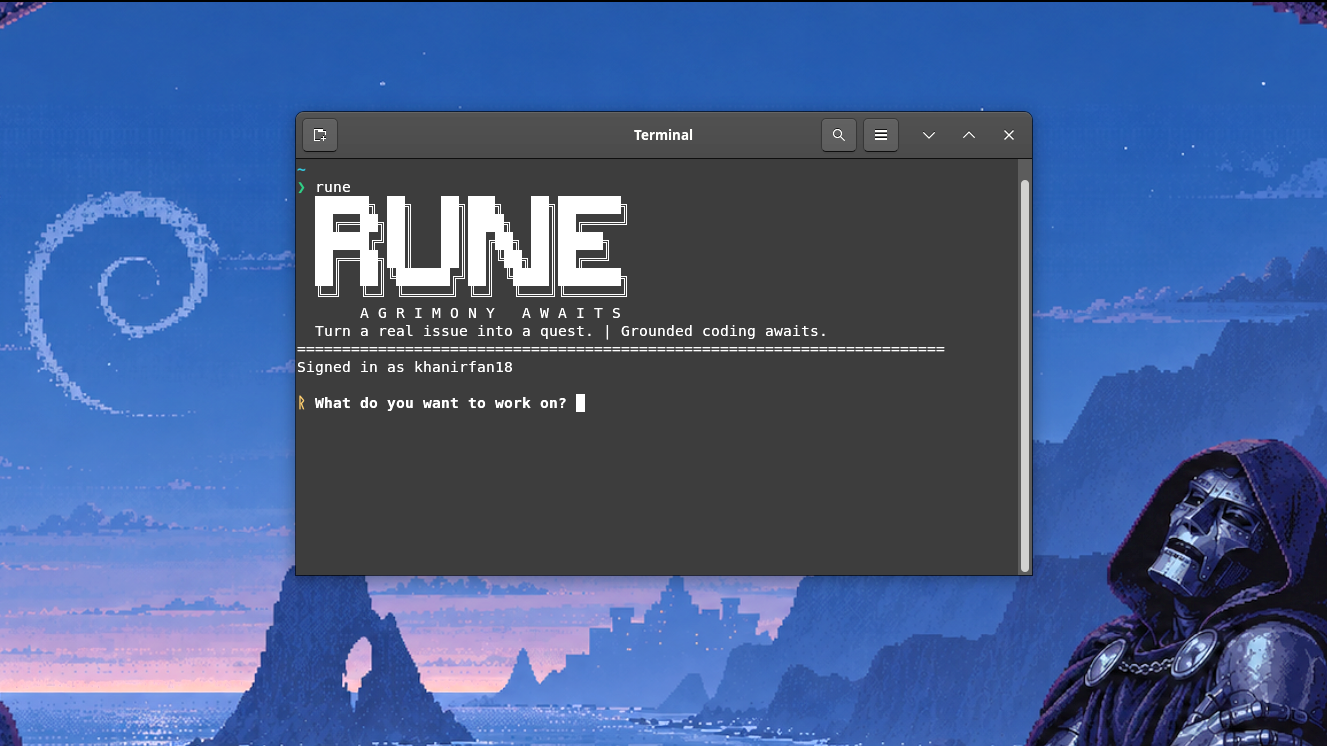Open a new terminal tab
The width and height of the screenshot is (1327, 746).
[320, 135]
